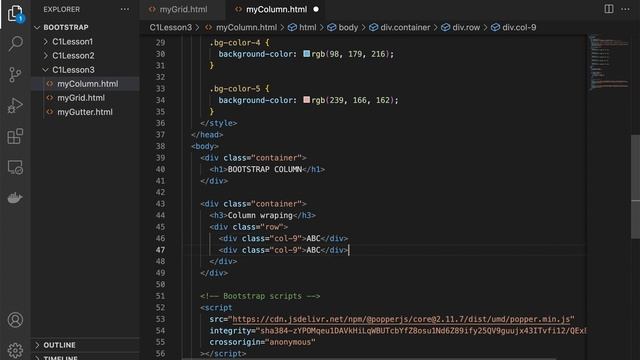
Task: Click line number 39
Action: coord(160,158)
